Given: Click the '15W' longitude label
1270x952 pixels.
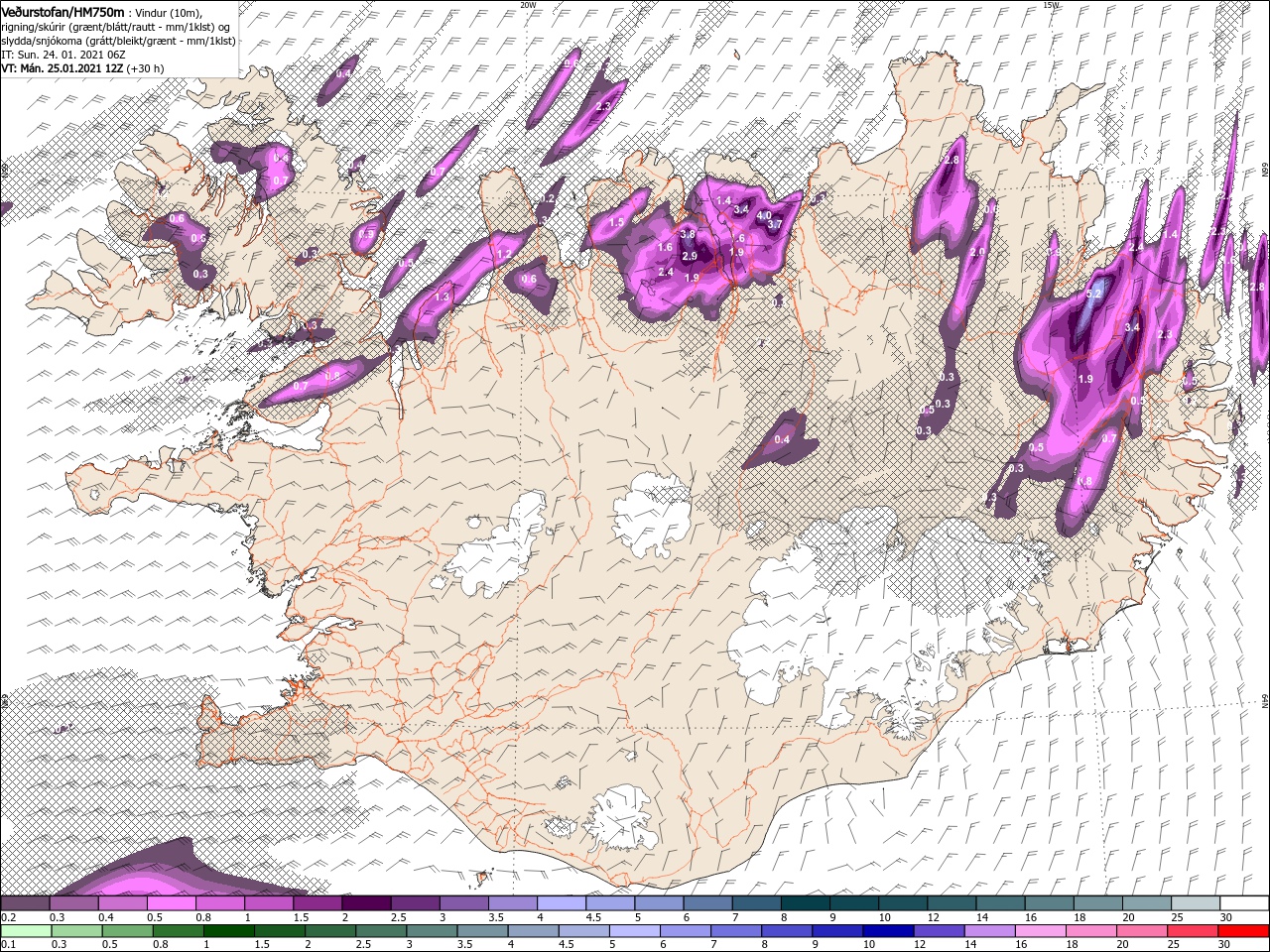Looking at the screenshot, I should pos(1051,5).
